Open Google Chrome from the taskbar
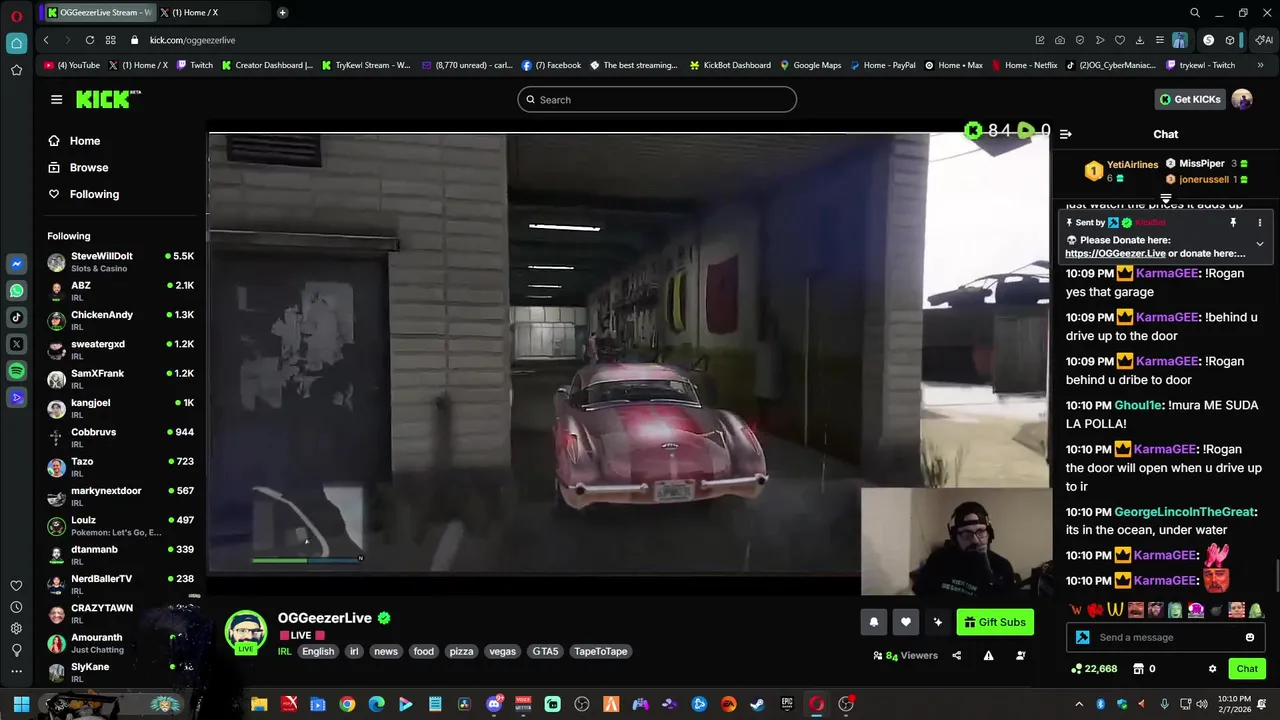This screenshot has width=1280, height=720. tap(347, 704)
